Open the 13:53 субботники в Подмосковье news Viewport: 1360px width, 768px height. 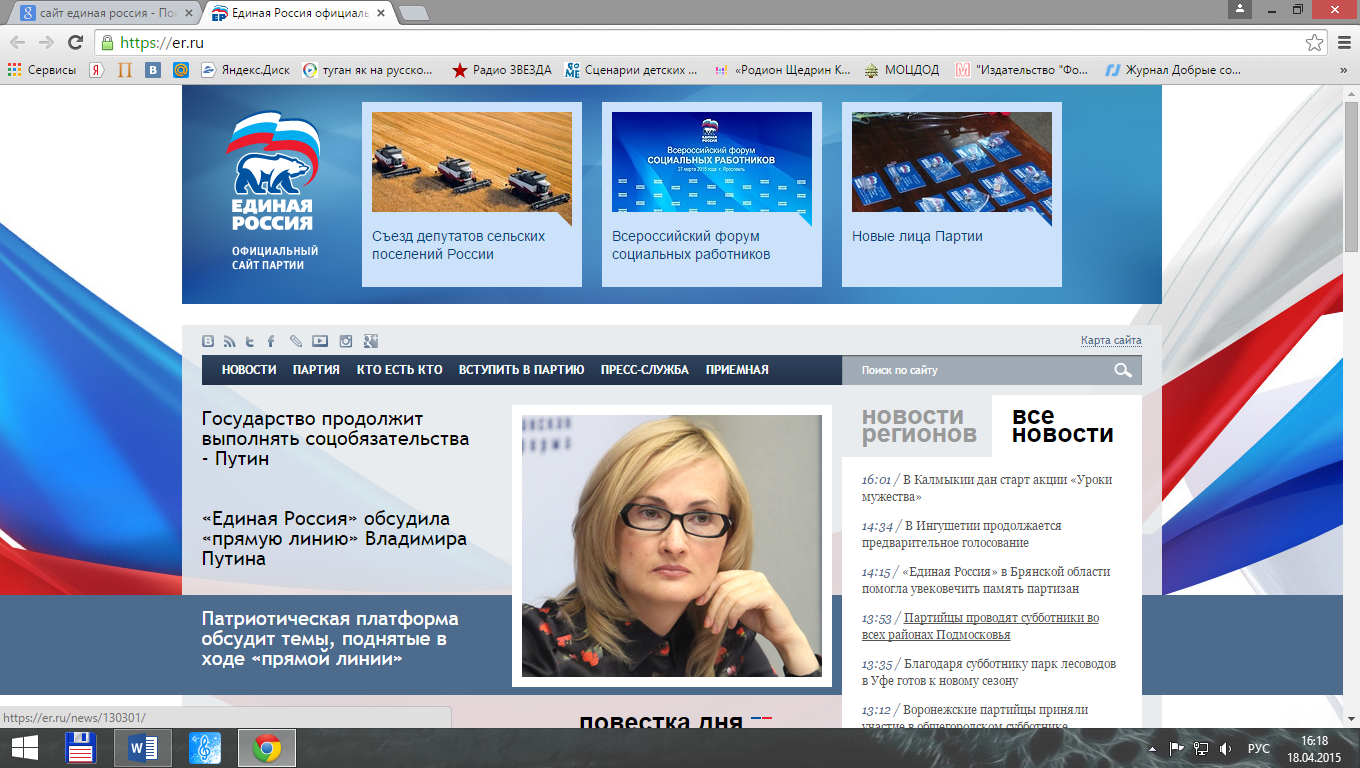[980, 626]
